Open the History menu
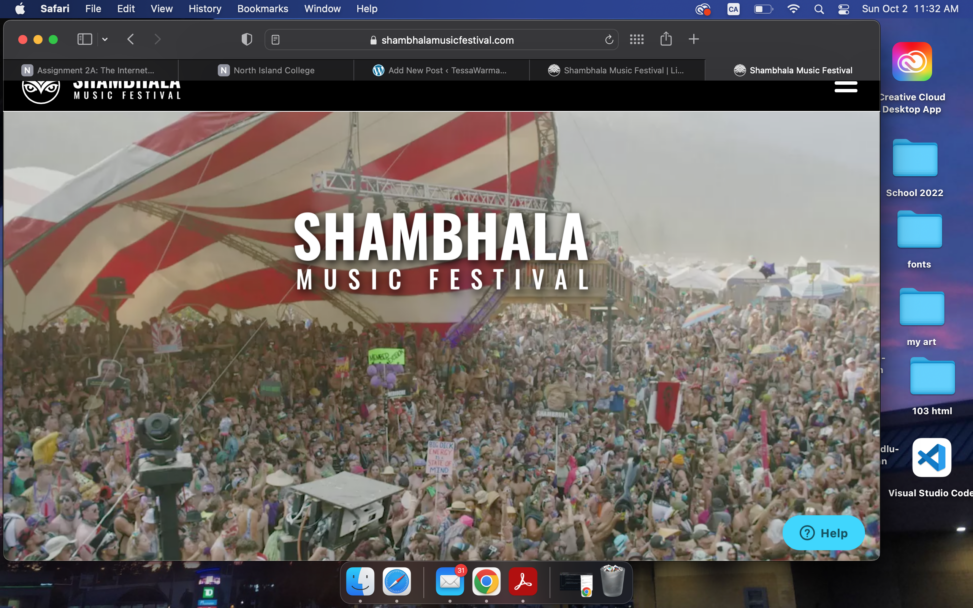This screenshot has width=973, height=608. 205,9
